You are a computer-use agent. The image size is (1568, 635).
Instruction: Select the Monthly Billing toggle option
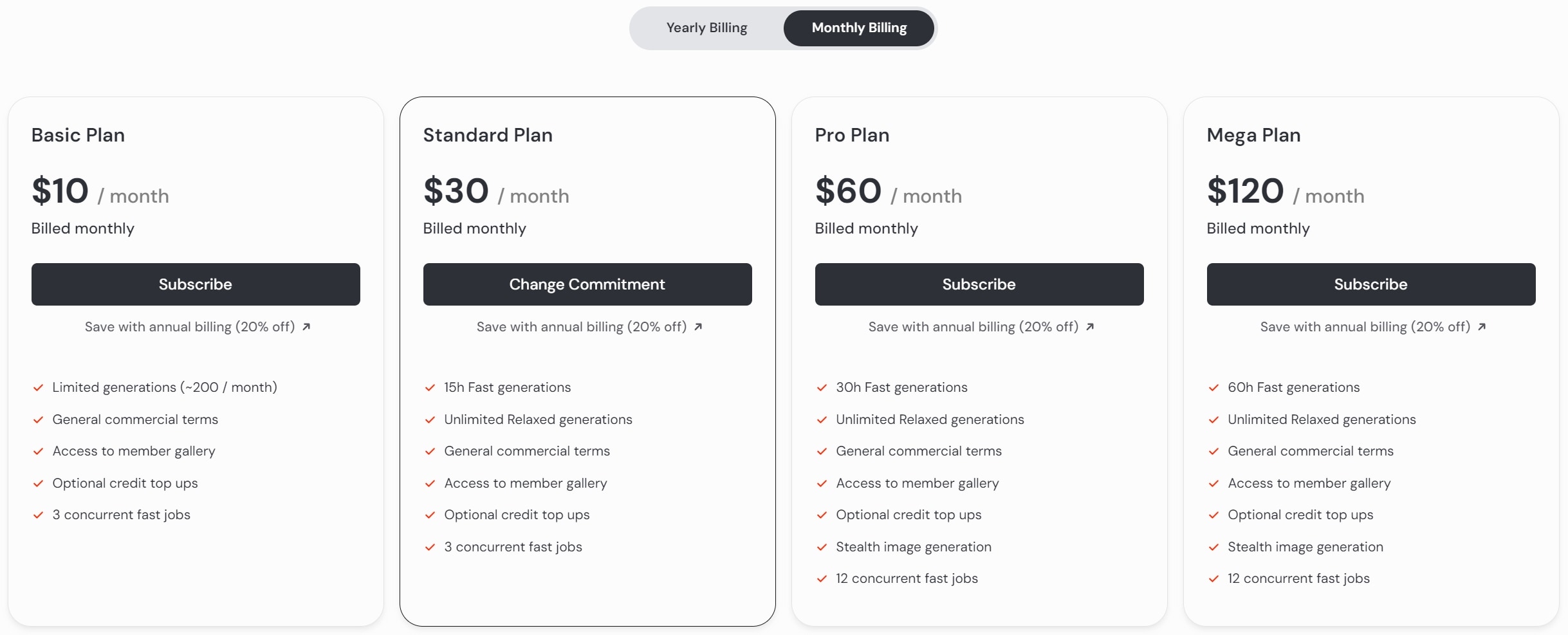858,28
